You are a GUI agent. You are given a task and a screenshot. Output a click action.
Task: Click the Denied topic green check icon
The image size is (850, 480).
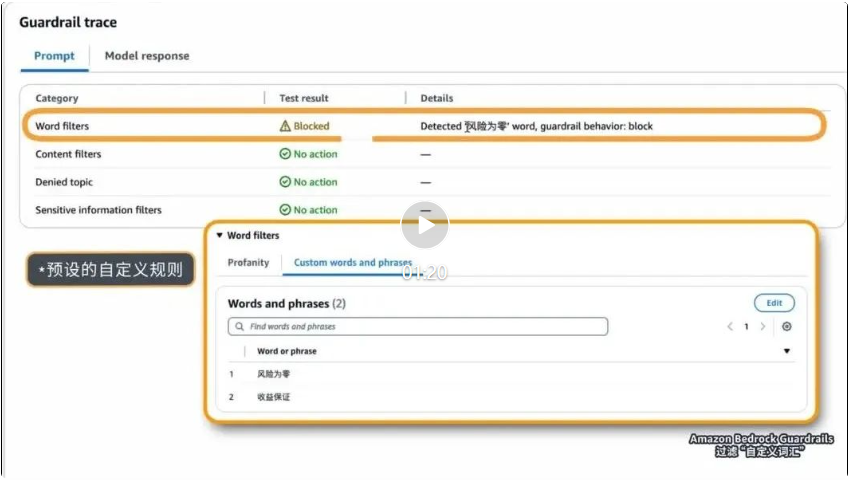[x=285, y=183]
